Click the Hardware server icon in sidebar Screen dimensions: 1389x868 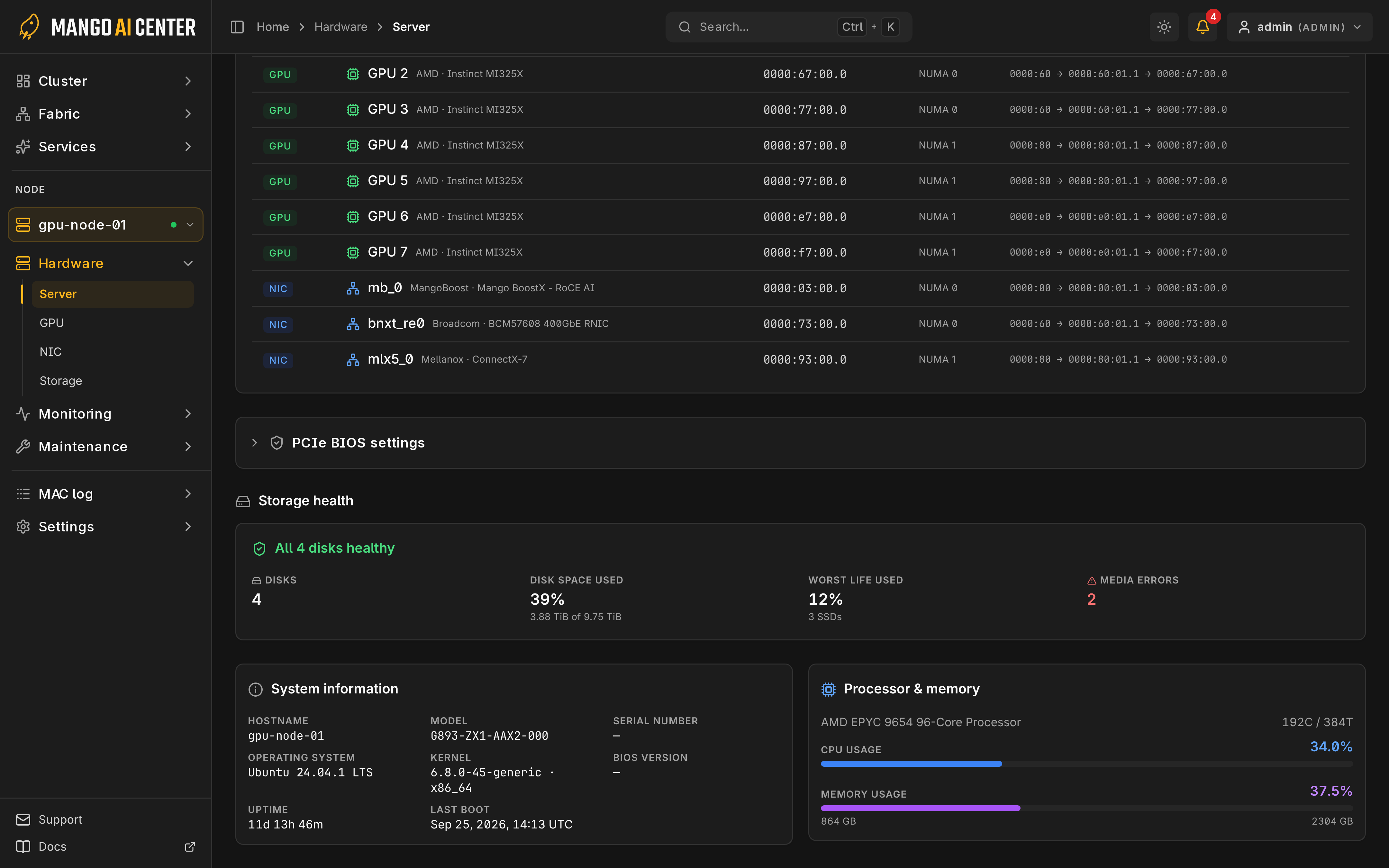pos(23,264)
